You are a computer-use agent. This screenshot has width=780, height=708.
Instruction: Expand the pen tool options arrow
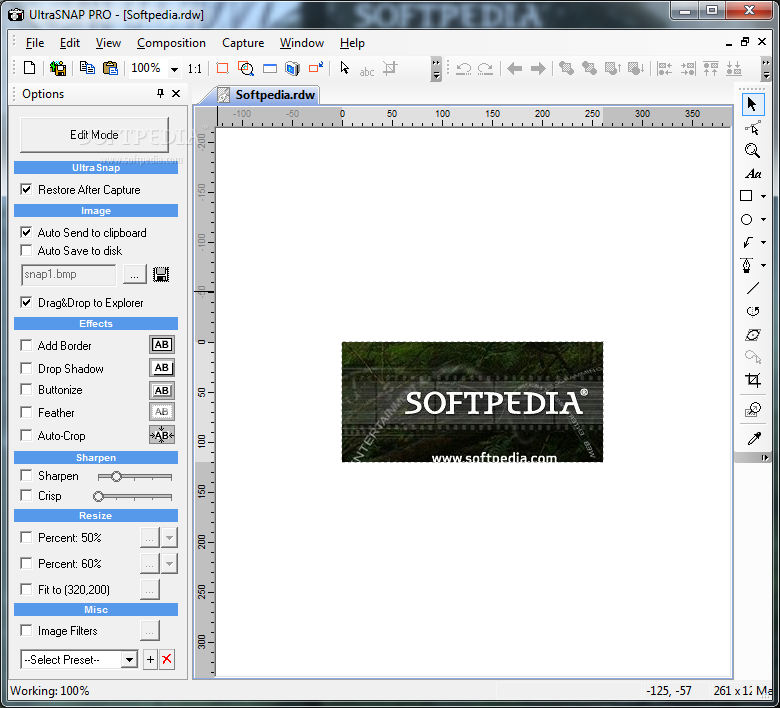click(764, 265)
